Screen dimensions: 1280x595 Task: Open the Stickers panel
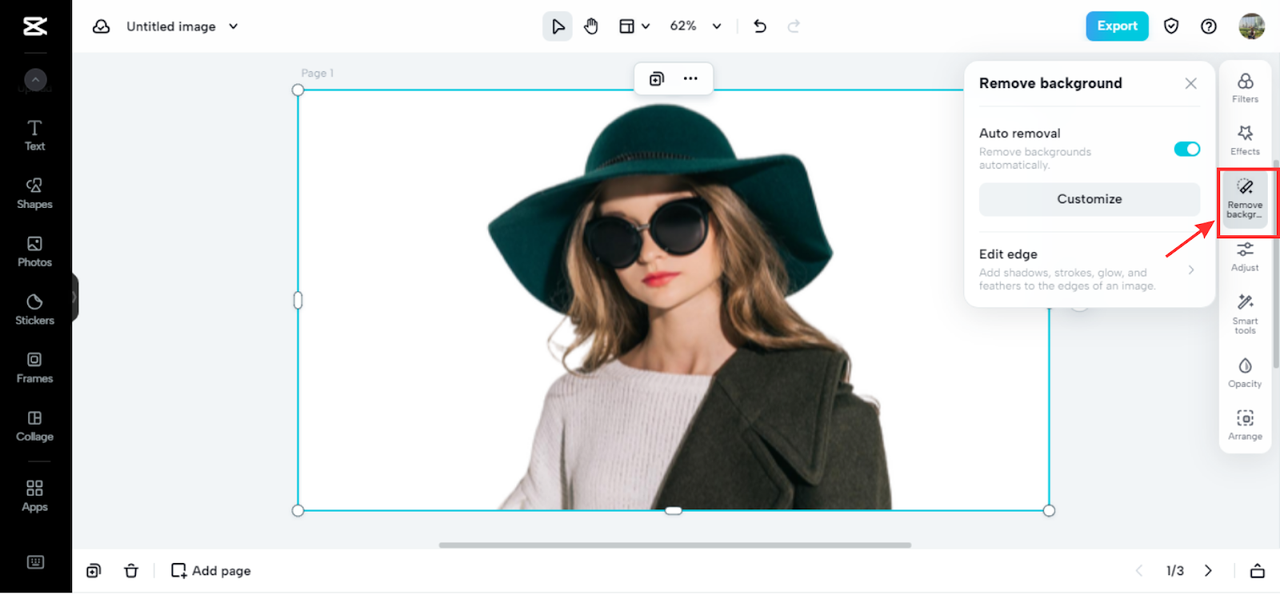pos(35,309)
